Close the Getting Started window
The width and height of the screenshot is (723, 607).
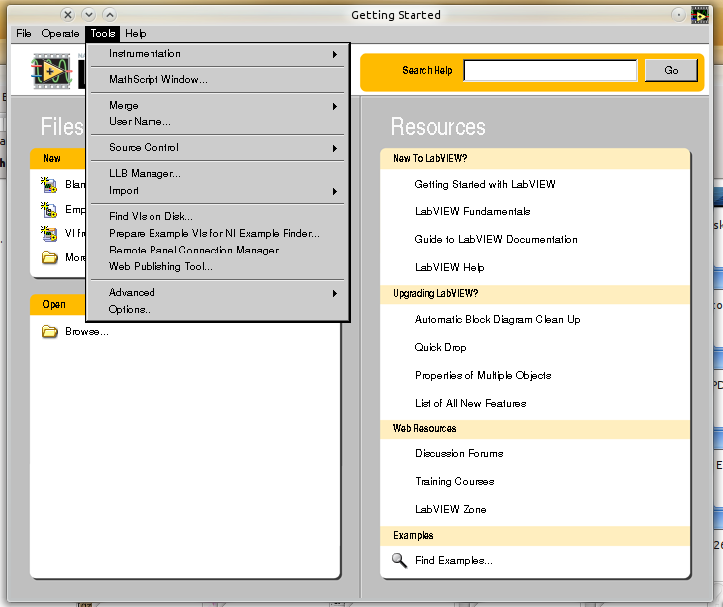67,15
